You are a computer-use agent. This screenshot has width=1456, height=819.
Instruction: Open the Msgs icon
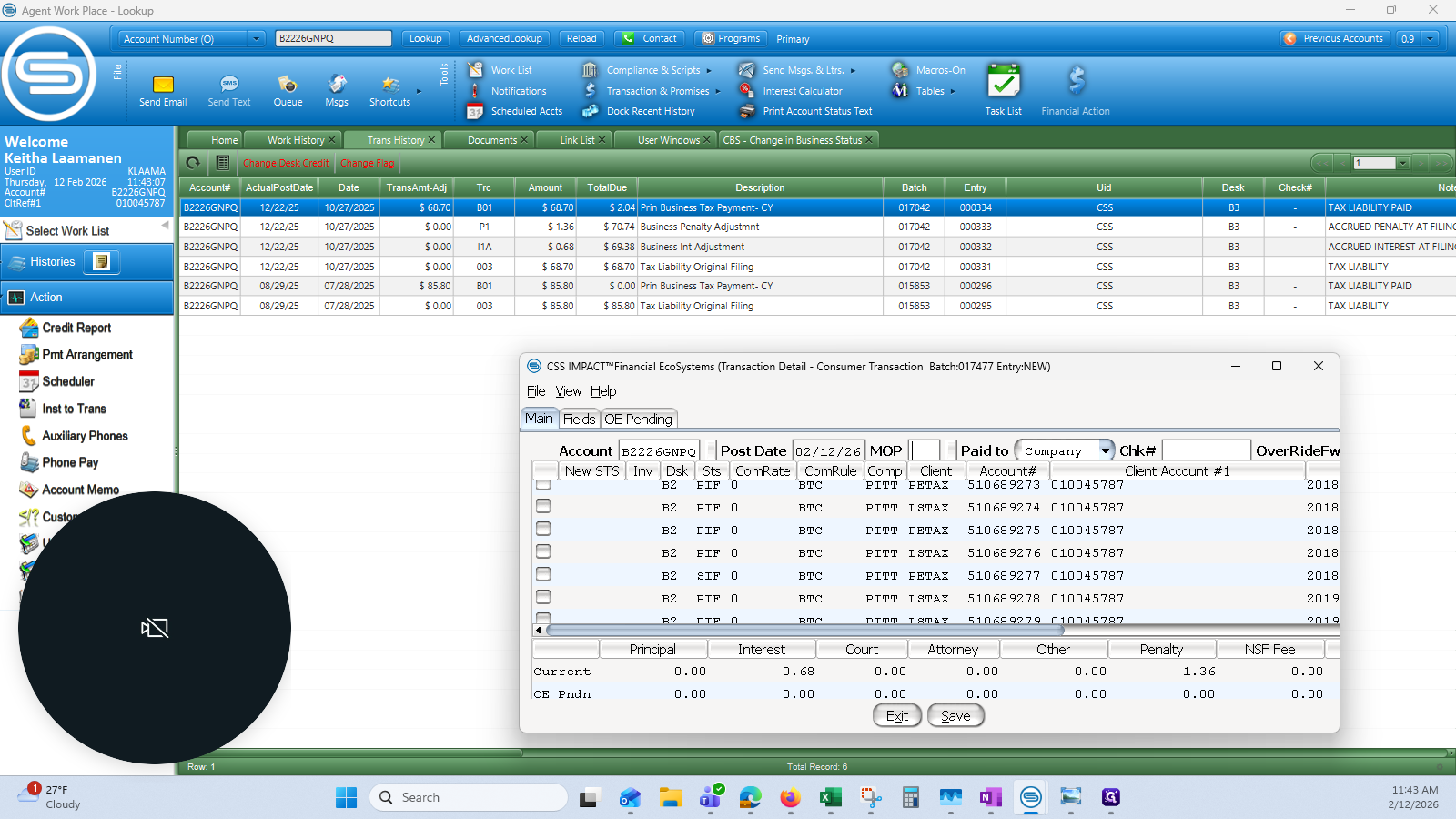[337, 84]
